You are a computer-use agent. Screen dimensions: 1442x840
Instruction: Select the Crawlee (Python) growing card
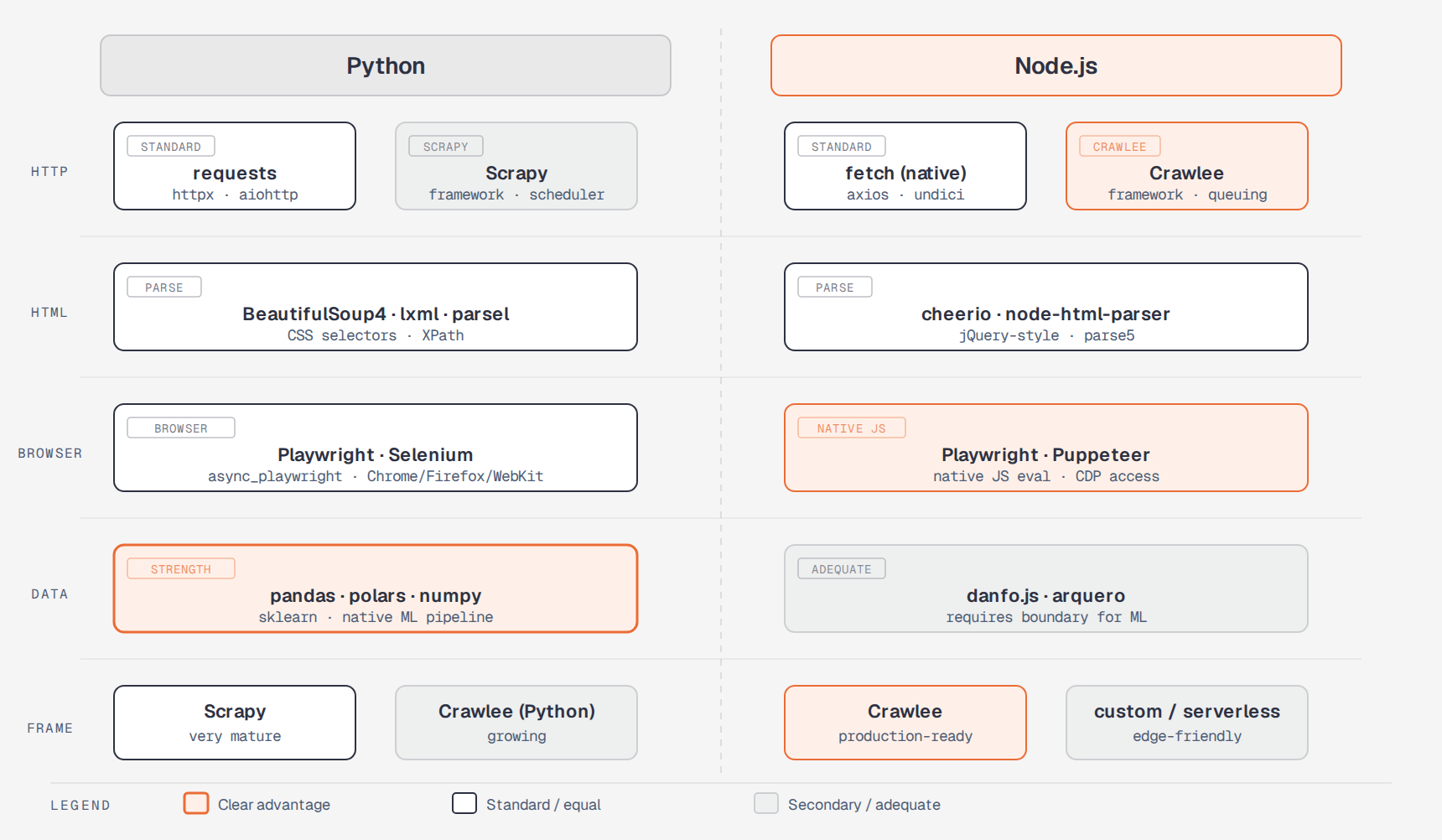(x=516, y=723)
